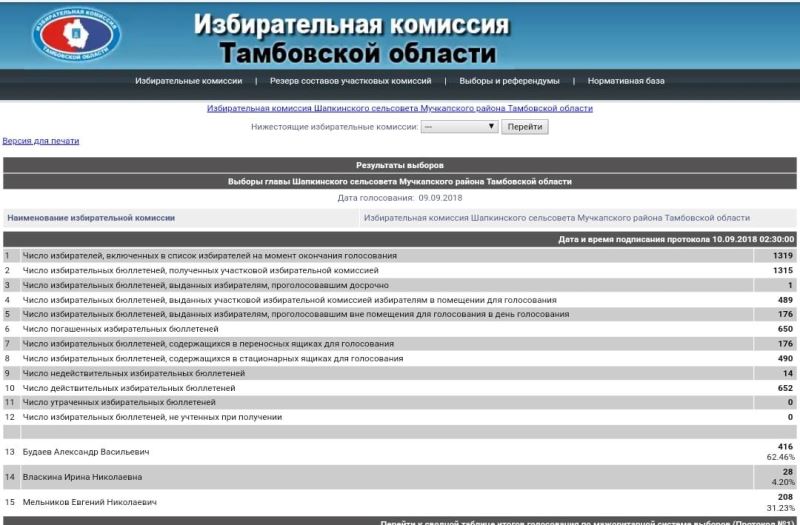Image resolution: width=800 pixels, height=525 pixels.
Task: Click candidate Мельников Евгений Николаевич
Action: (x=90, y=502)
